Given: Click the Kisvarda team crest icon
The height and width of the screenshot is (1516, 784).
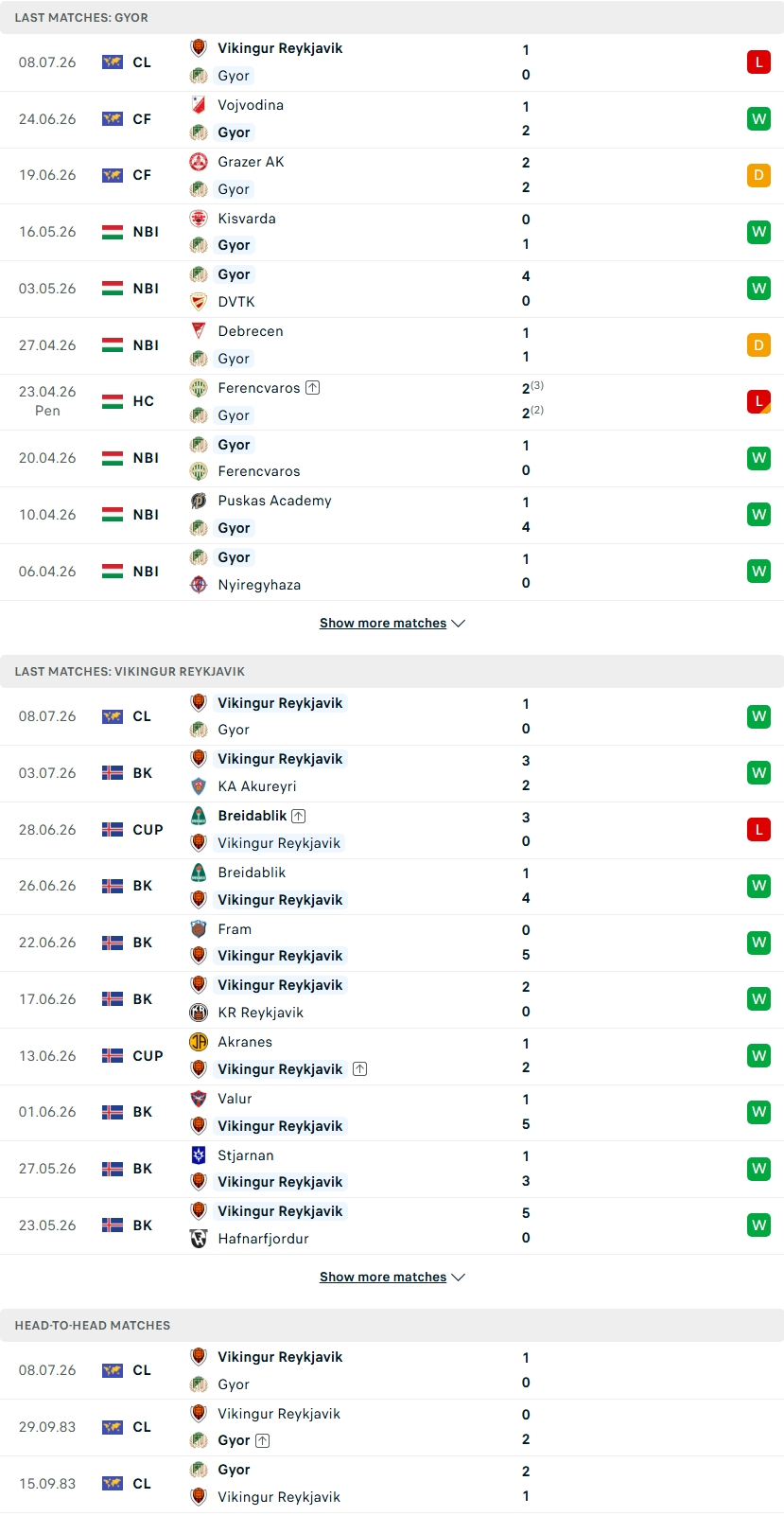Looking at the screenshot, I should coord(199,219).
